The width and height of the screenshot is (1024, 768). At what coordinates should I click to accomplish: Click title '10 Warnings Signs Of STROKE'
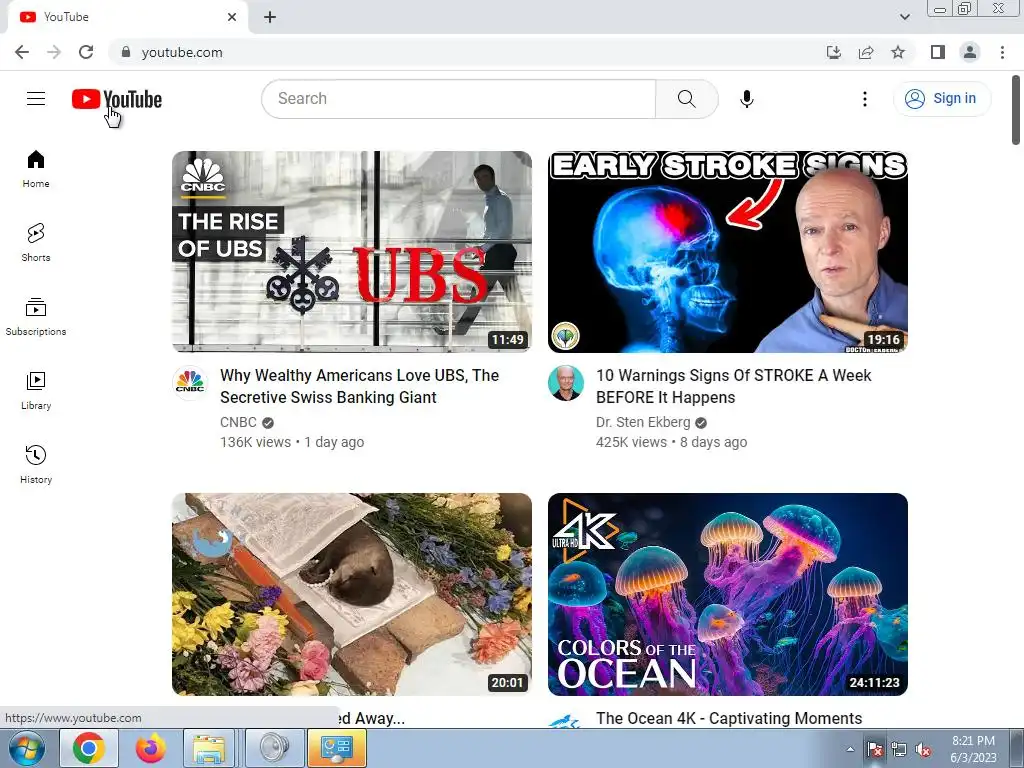(733, 386)
